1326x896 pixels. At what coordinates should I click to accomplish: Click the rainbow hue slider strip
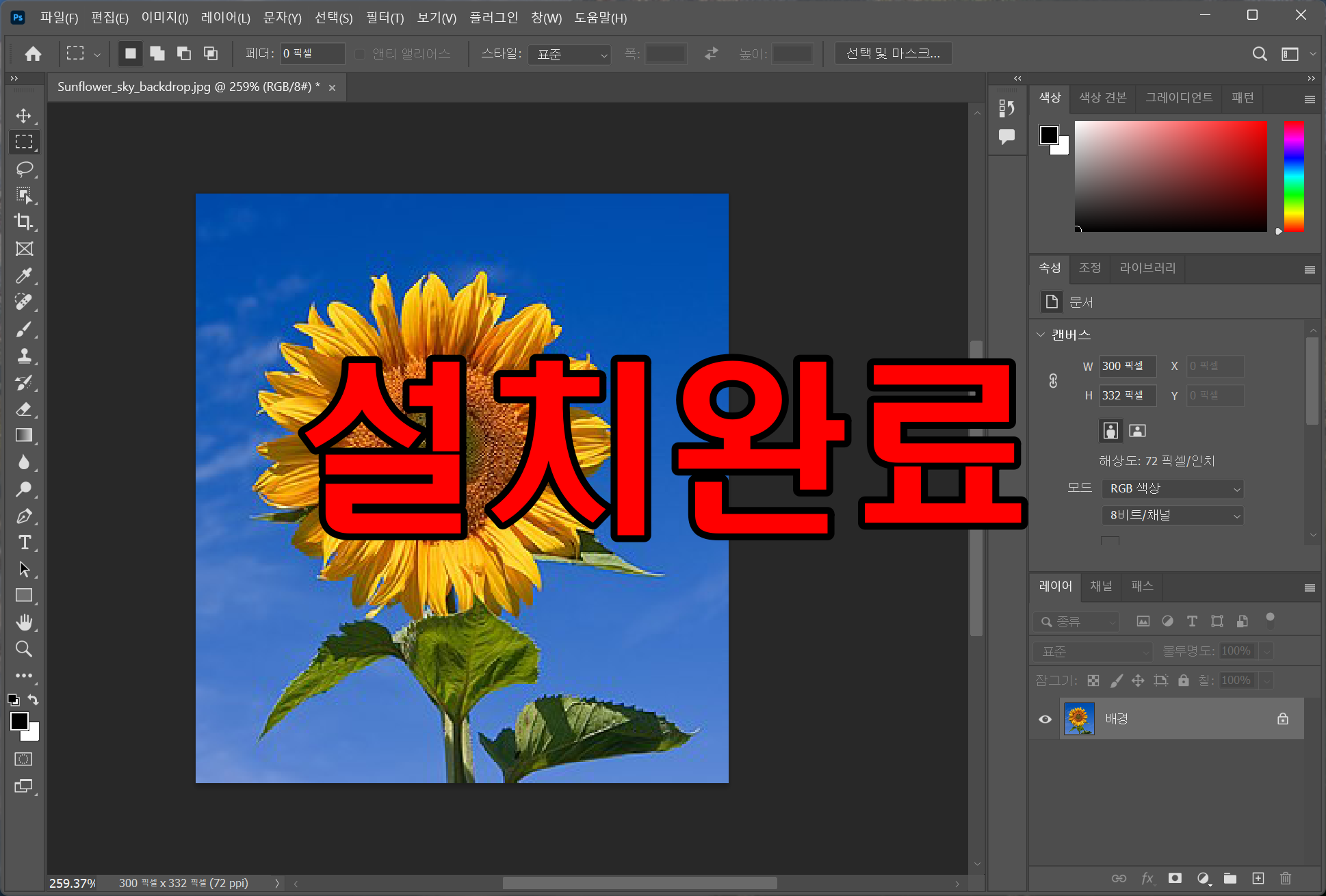point(1293,176)
